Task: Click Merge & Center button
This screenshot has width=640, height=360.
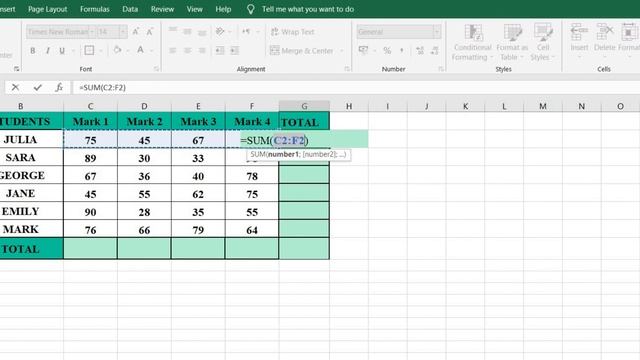Action: (x=302, y=51)
